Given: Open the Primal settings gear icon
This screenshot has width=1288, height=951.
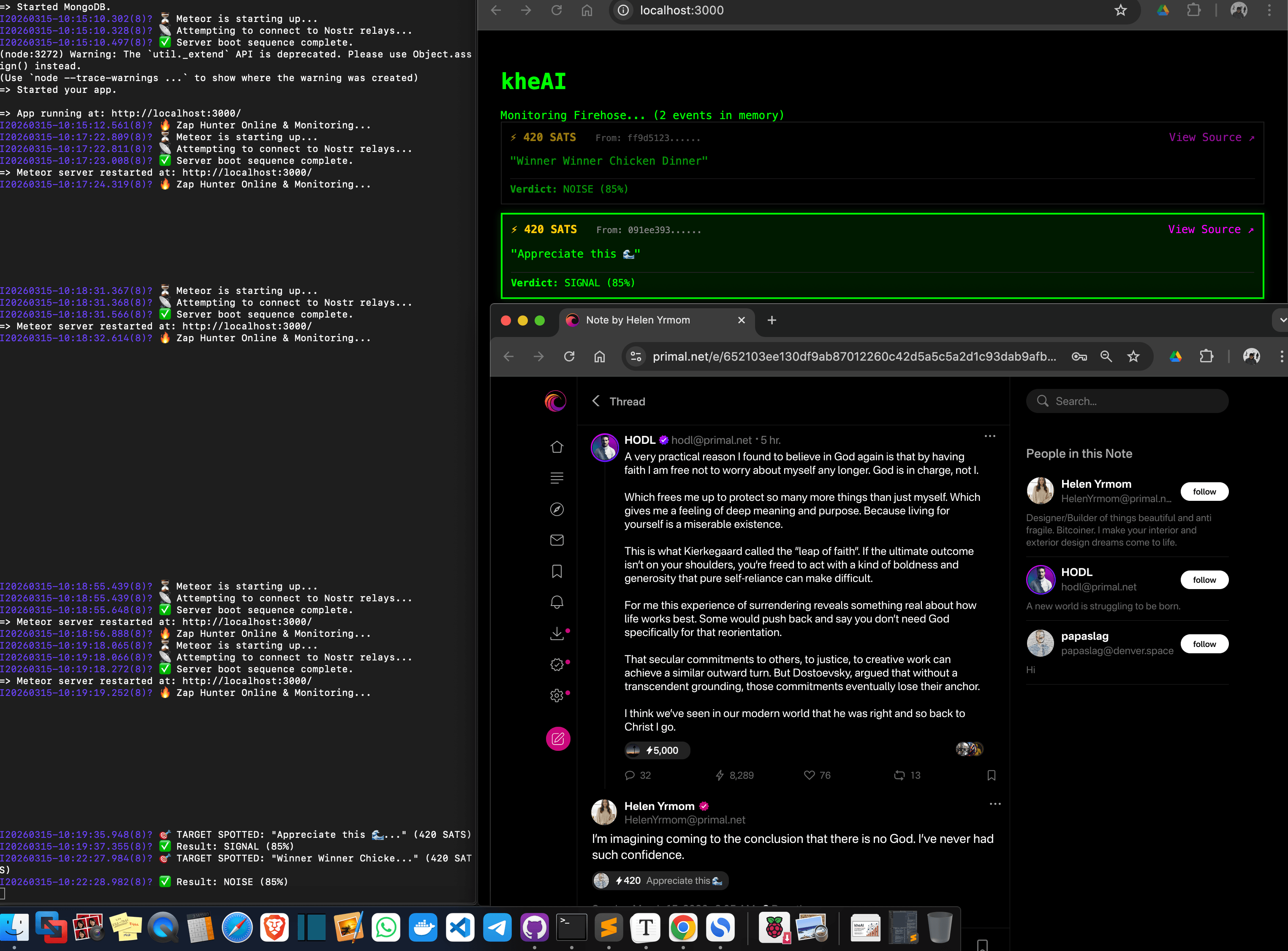Looking at the screenshot, I should click(x=557, y=696).
